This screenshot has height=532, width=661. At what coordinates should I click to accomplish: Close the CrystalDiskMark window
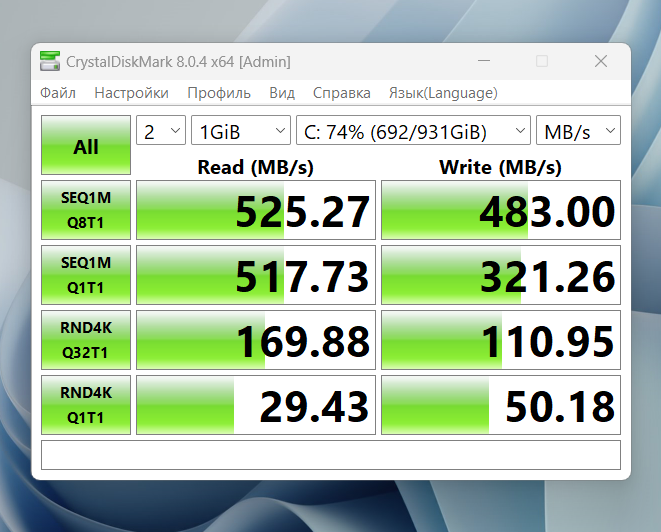pos(601,61)
